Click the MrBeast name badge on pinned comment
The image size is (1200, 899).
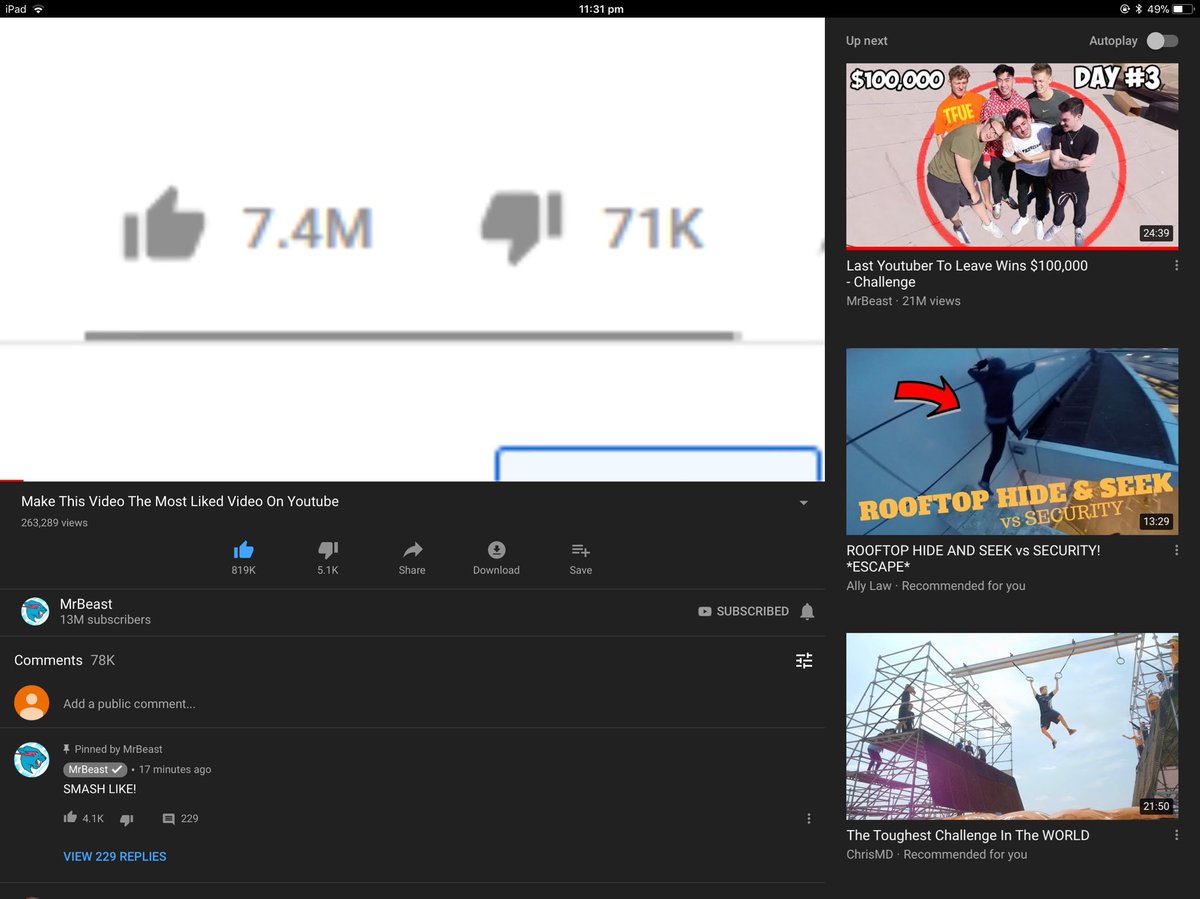(x=95, y=769)
